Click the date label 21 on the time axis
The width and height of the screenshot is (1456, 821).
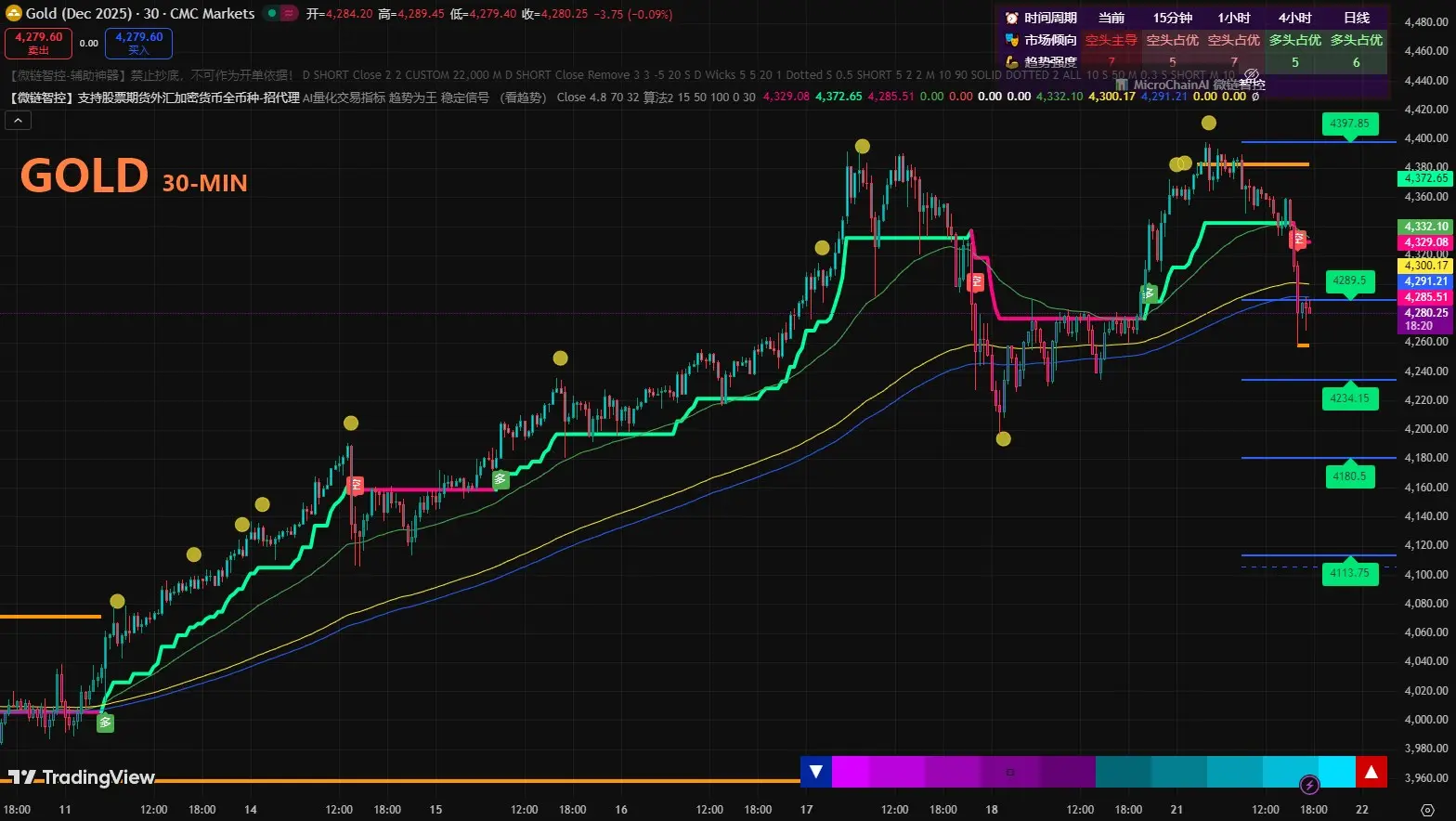point(1176,809)
